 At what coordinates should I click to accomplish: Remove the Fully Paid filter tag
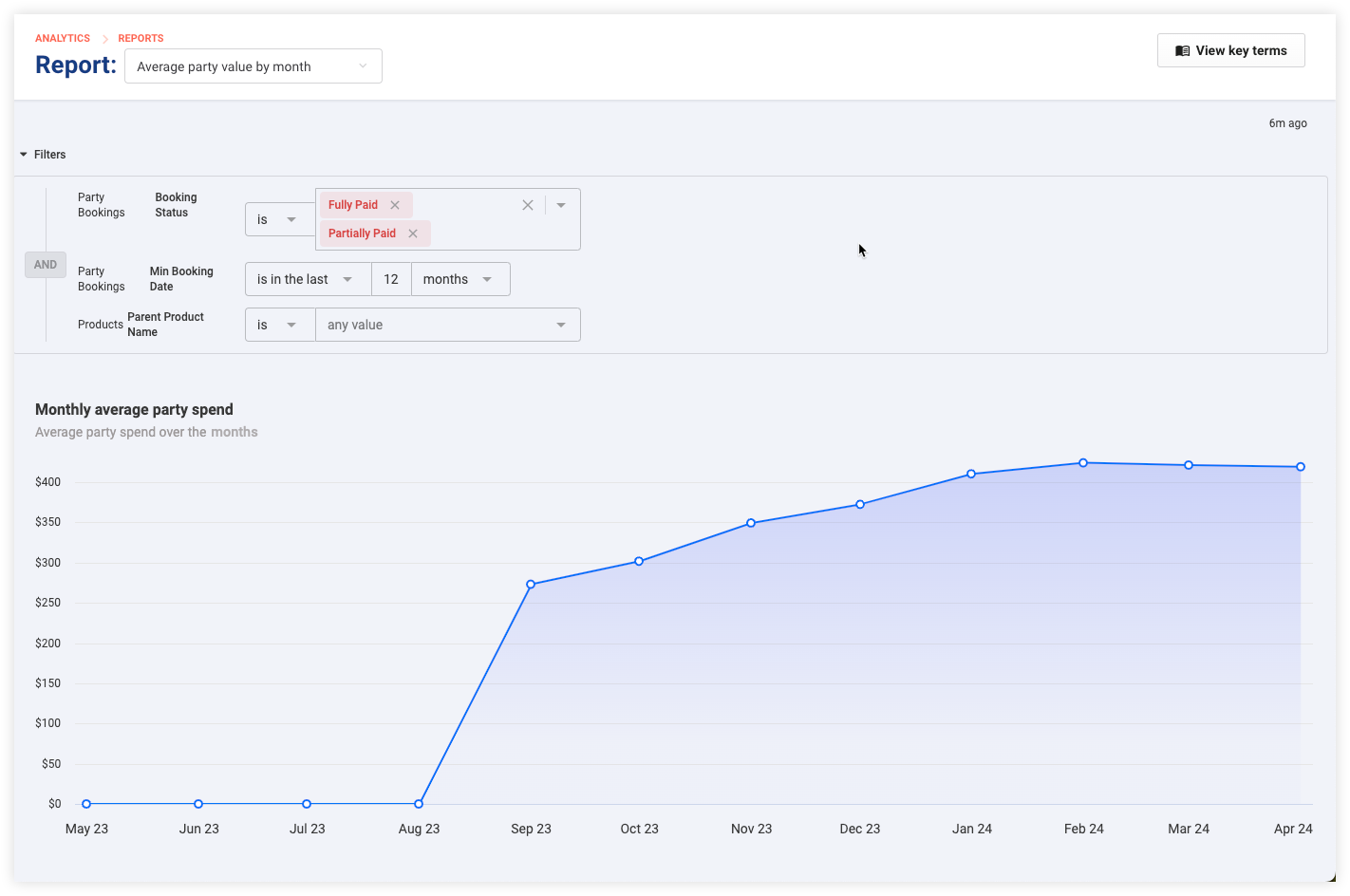point(395,205)
